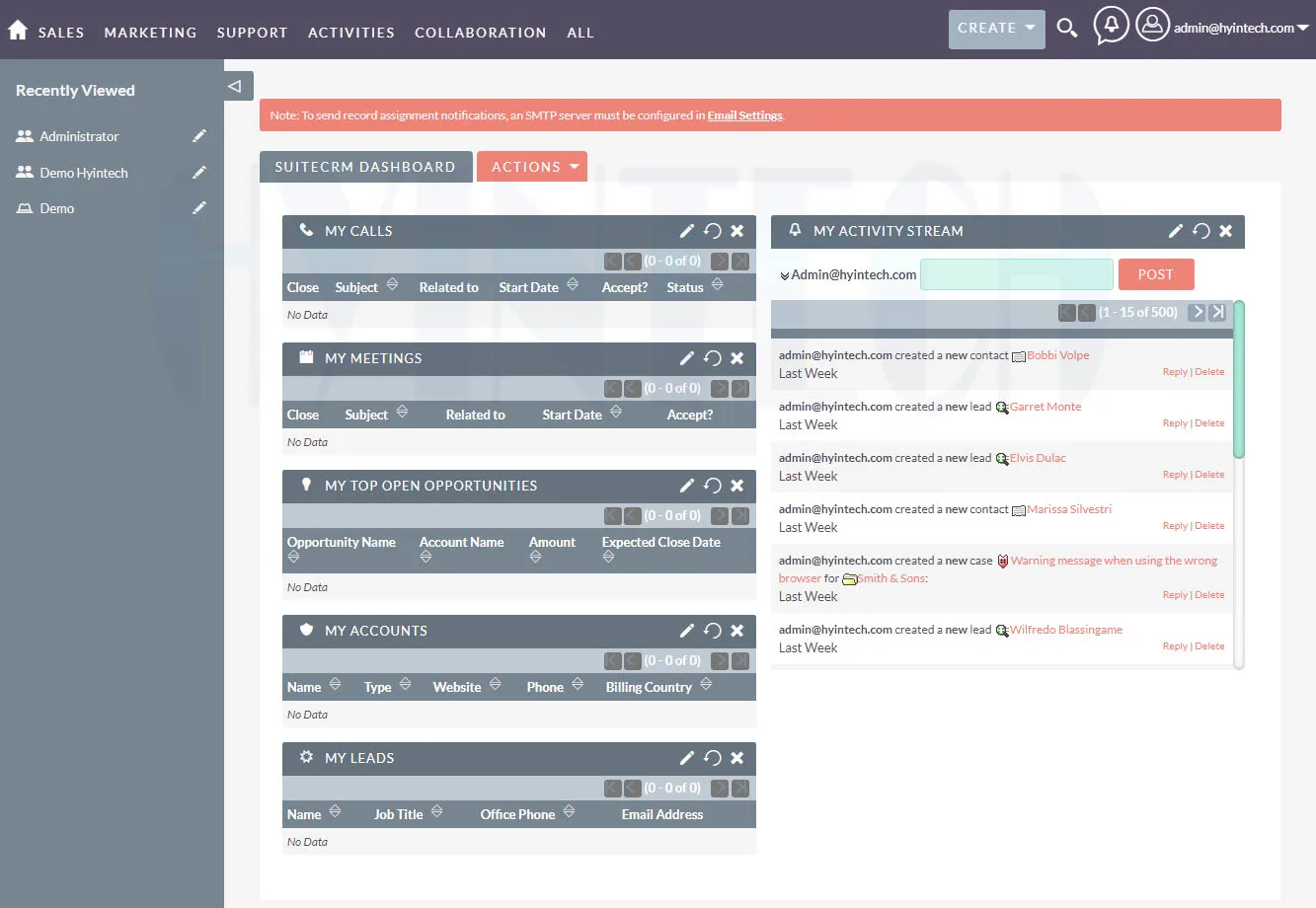Collapse the Recently Viewed sidebar
1316x908 pixels.
point(235,87)
